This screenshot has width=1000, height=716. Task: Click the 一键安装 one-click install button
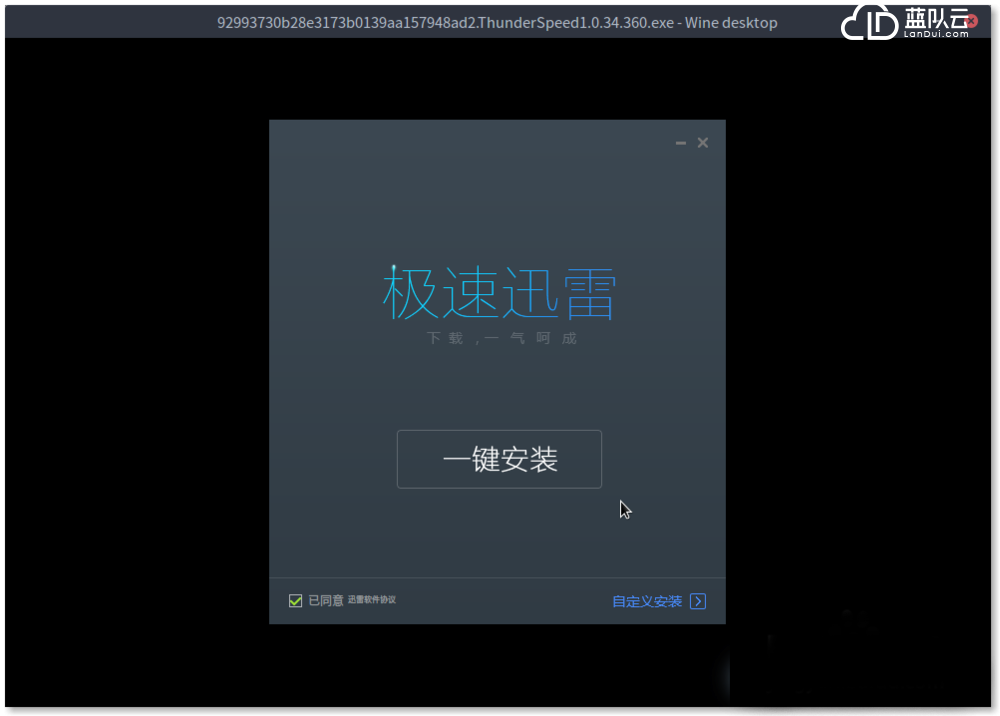tap(499, 459)
